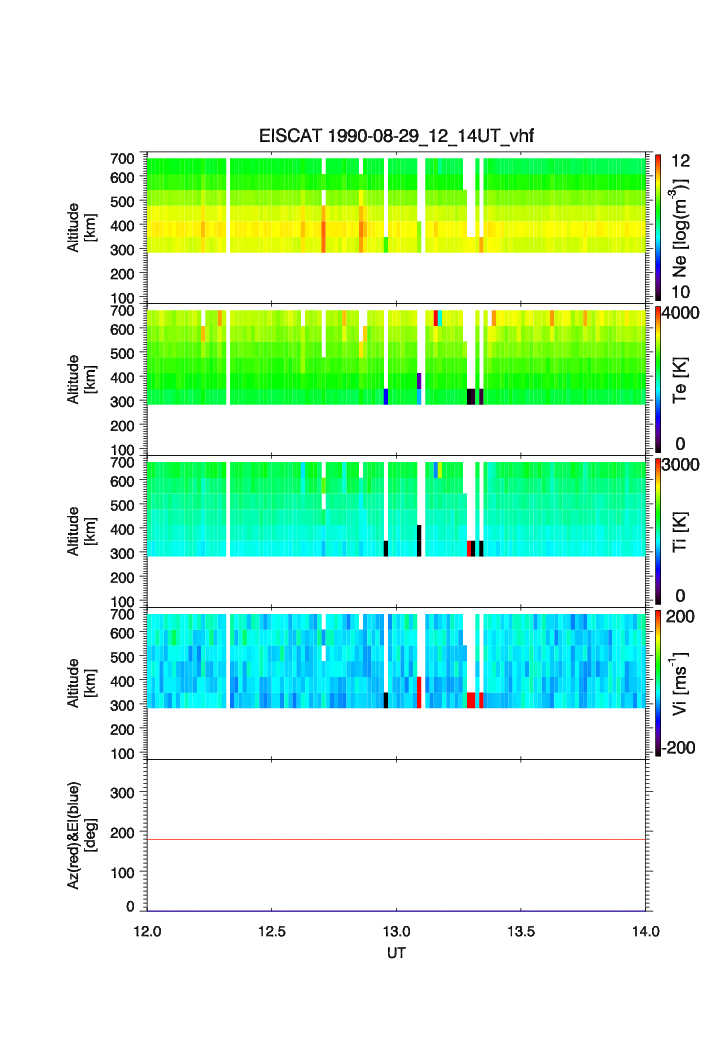Click the 14.0 tick label on UT axis

click(x=646, y=931)
